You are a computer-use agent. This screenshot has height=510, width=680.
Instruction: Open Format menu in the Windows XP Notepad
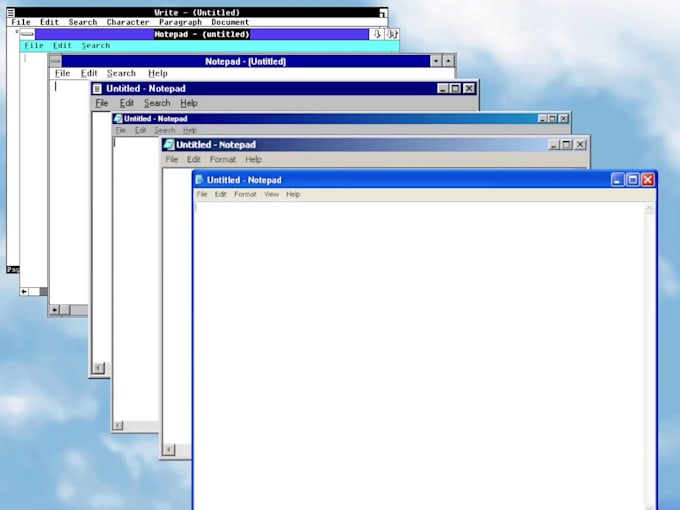[x=245, y=194]
